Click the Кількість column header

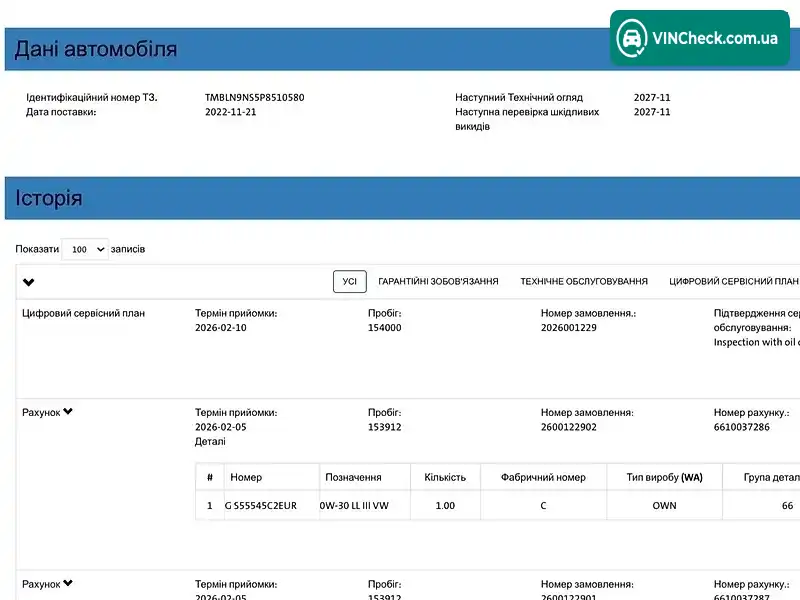[445, 477]
